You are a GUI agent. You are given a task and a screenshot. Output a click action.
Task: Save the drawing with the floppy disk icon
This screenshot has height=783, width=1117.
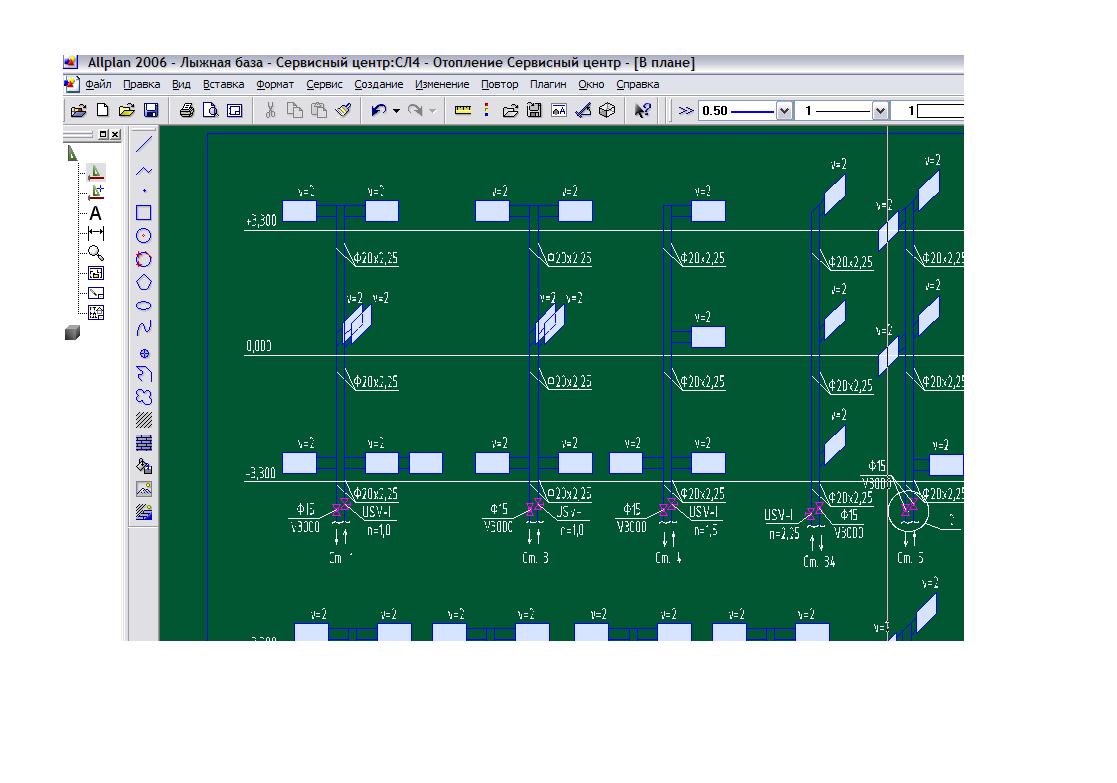pos(151,111)
